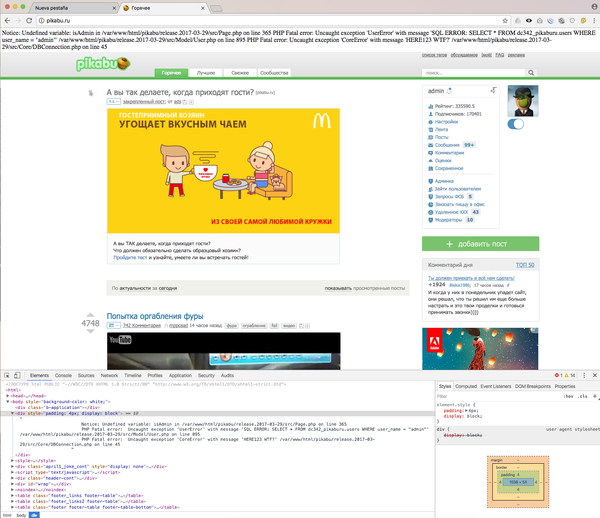Screen dimensions: 600x518
Task: Switch to the Console tab in DevTools
Action: [61, 375]
